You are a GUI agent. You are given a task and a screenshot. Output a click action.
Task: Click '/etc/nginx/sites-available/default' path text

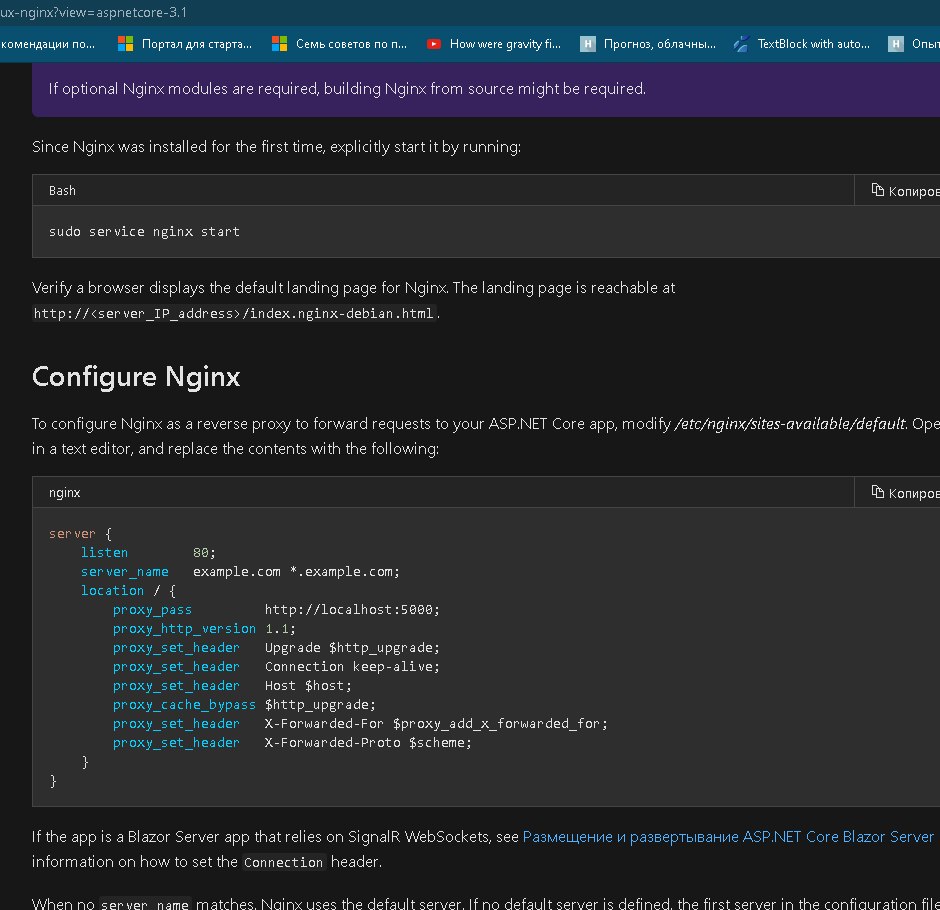pos(790,424)
